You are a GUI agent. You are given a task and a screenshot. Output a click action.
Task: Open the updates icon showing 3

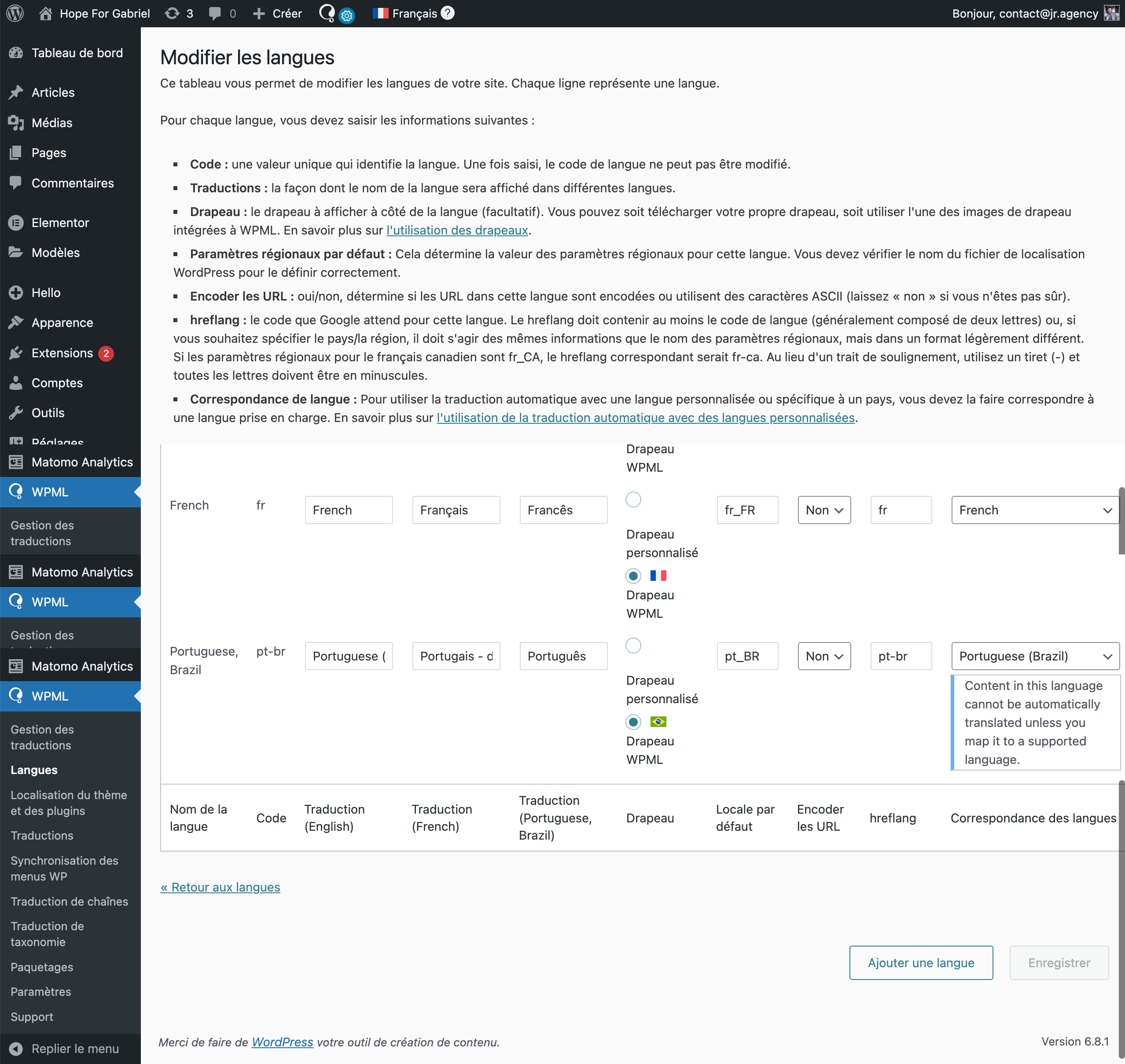172,13
